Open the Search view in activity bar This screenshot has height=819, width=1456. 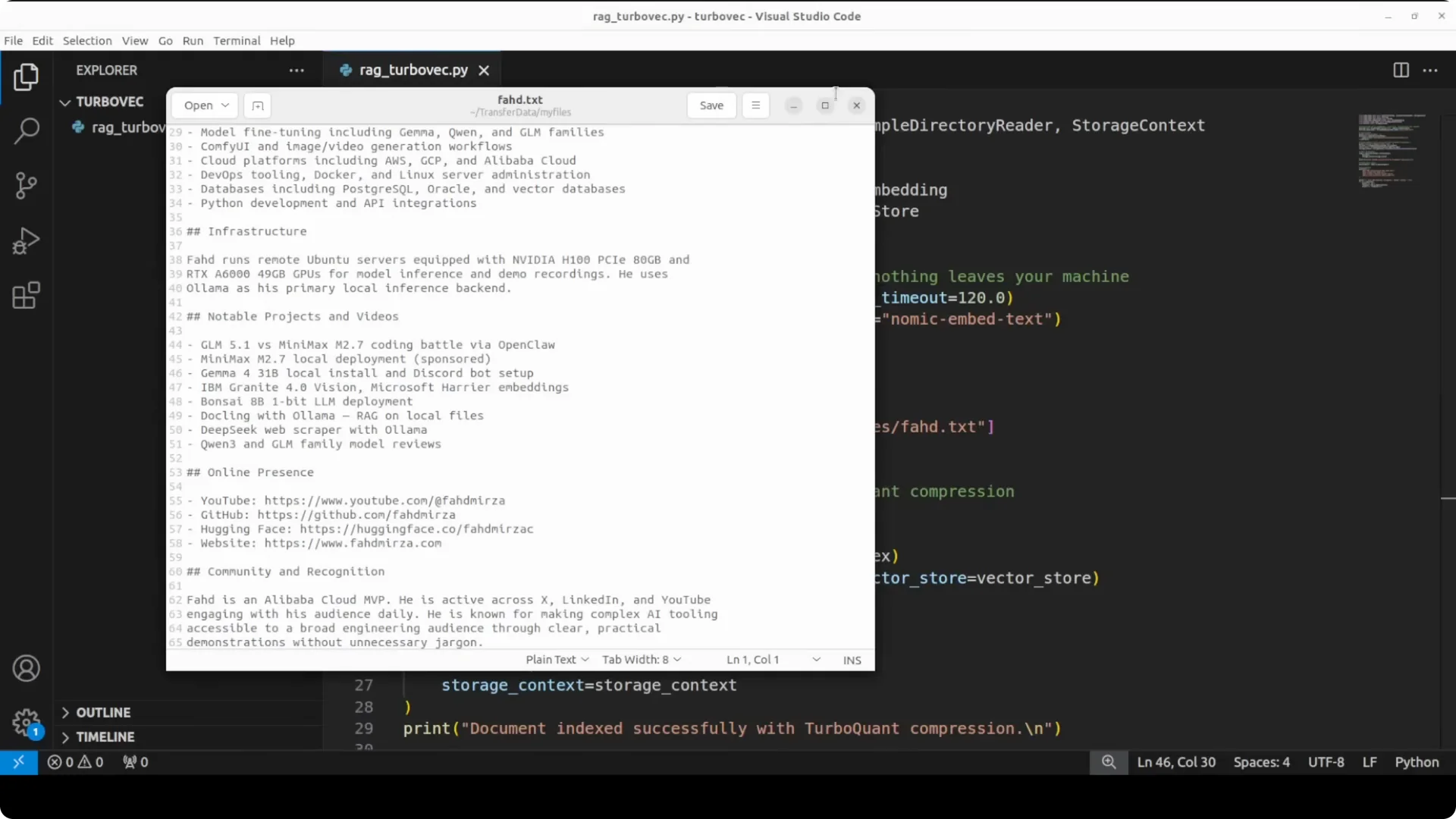(26, 130)
